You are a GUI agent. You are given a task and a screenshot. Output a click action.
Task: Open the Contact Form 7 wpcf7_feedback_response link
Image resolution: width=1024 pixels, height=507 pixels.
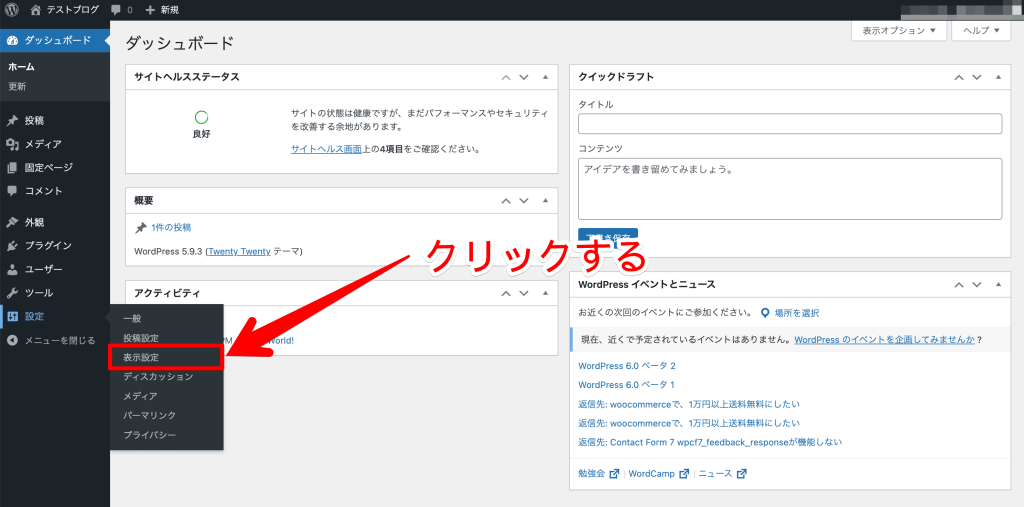(711, 442)
